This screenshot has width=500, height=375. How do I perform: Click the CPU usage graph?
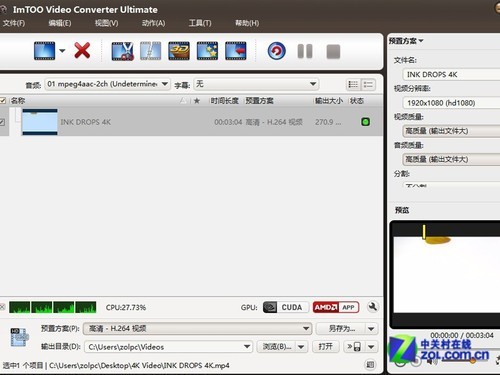(x=53, y=307)
